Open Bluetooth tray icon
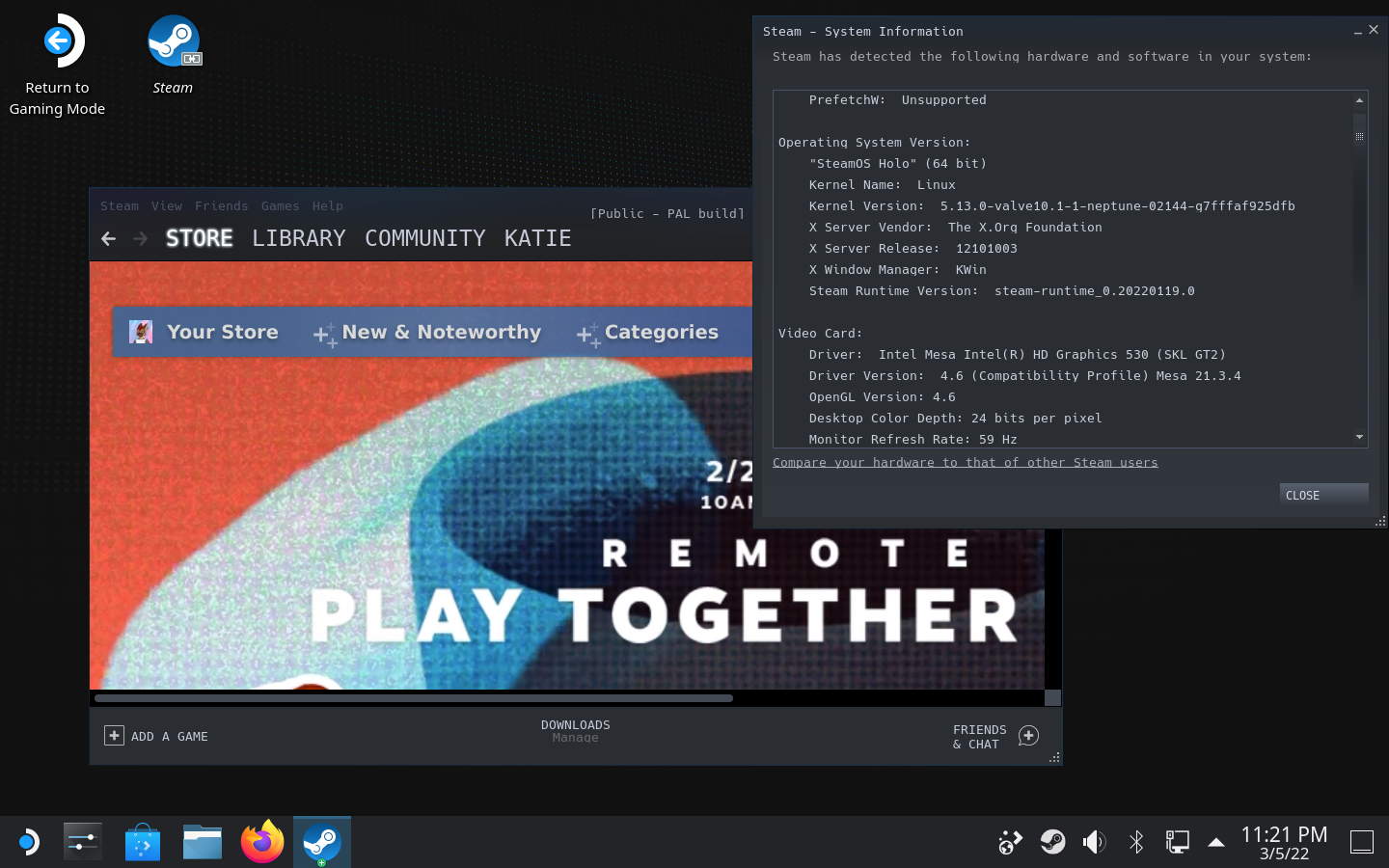Screen dimensions: 1389x868 [1136, 843]
